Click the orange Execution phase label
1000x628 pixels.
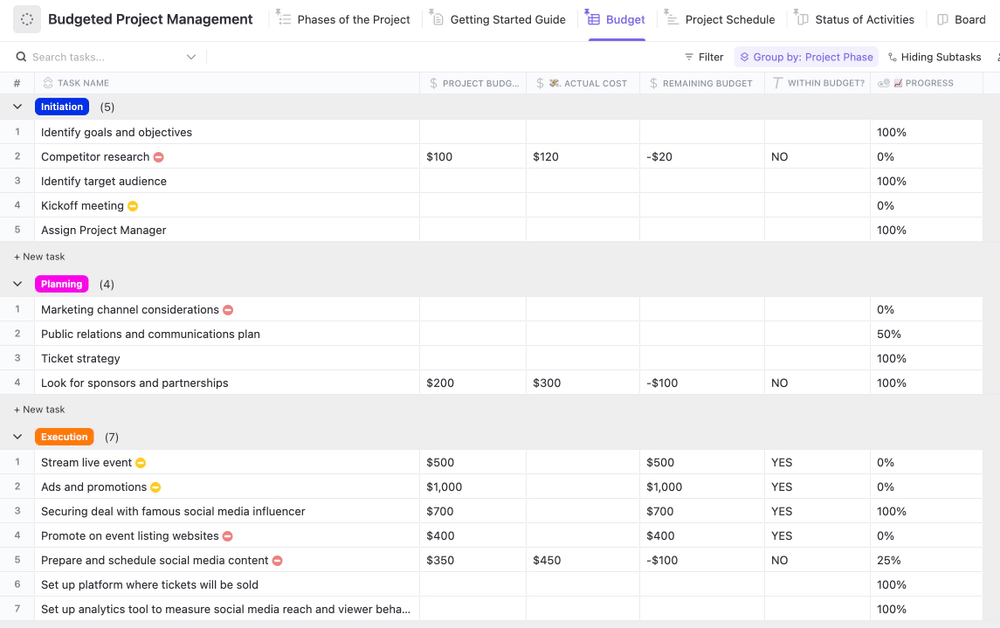point(64,437)
